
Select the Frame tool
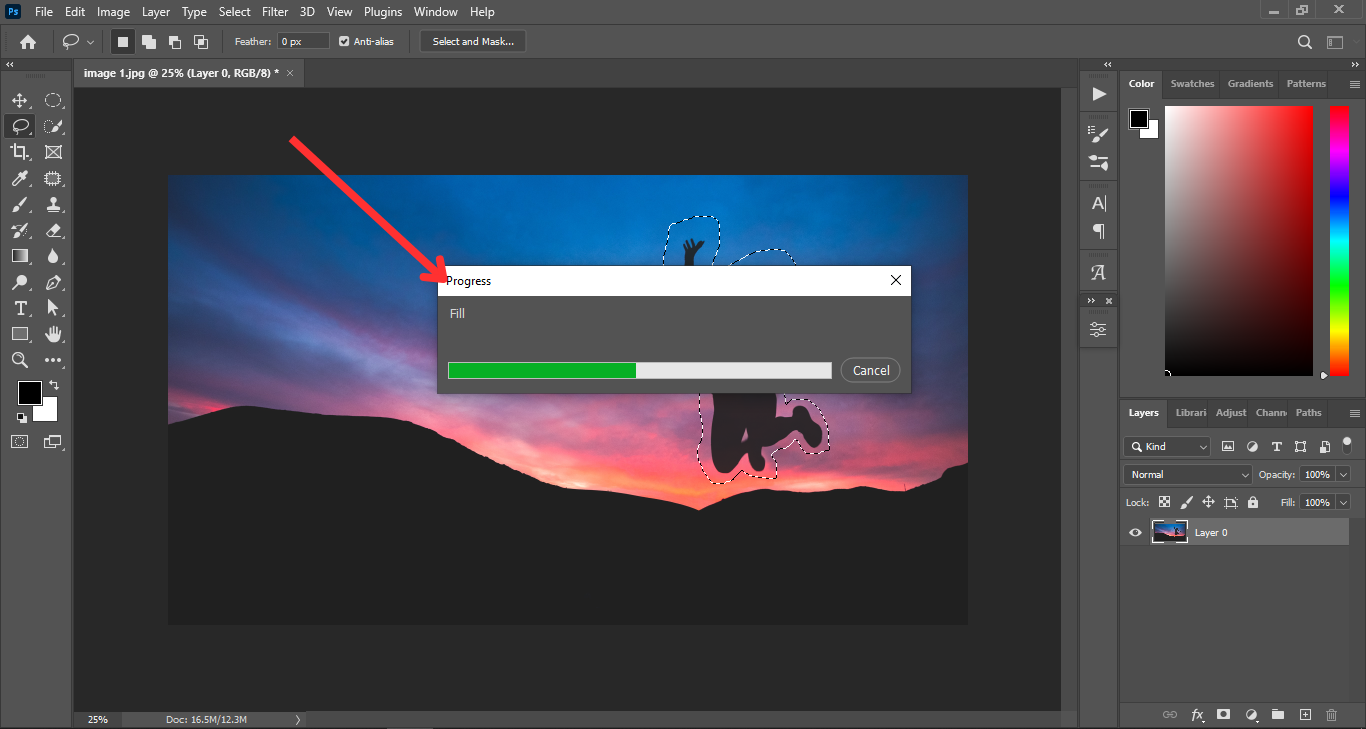[53, 152]
